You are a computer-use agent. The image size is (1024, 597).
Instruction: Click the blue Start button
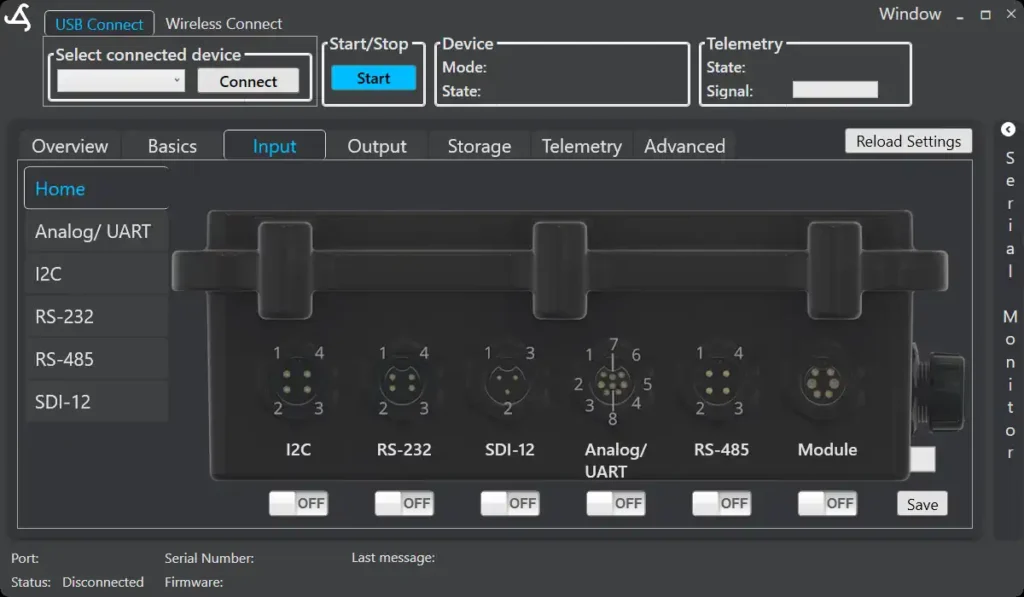point(374,78)
